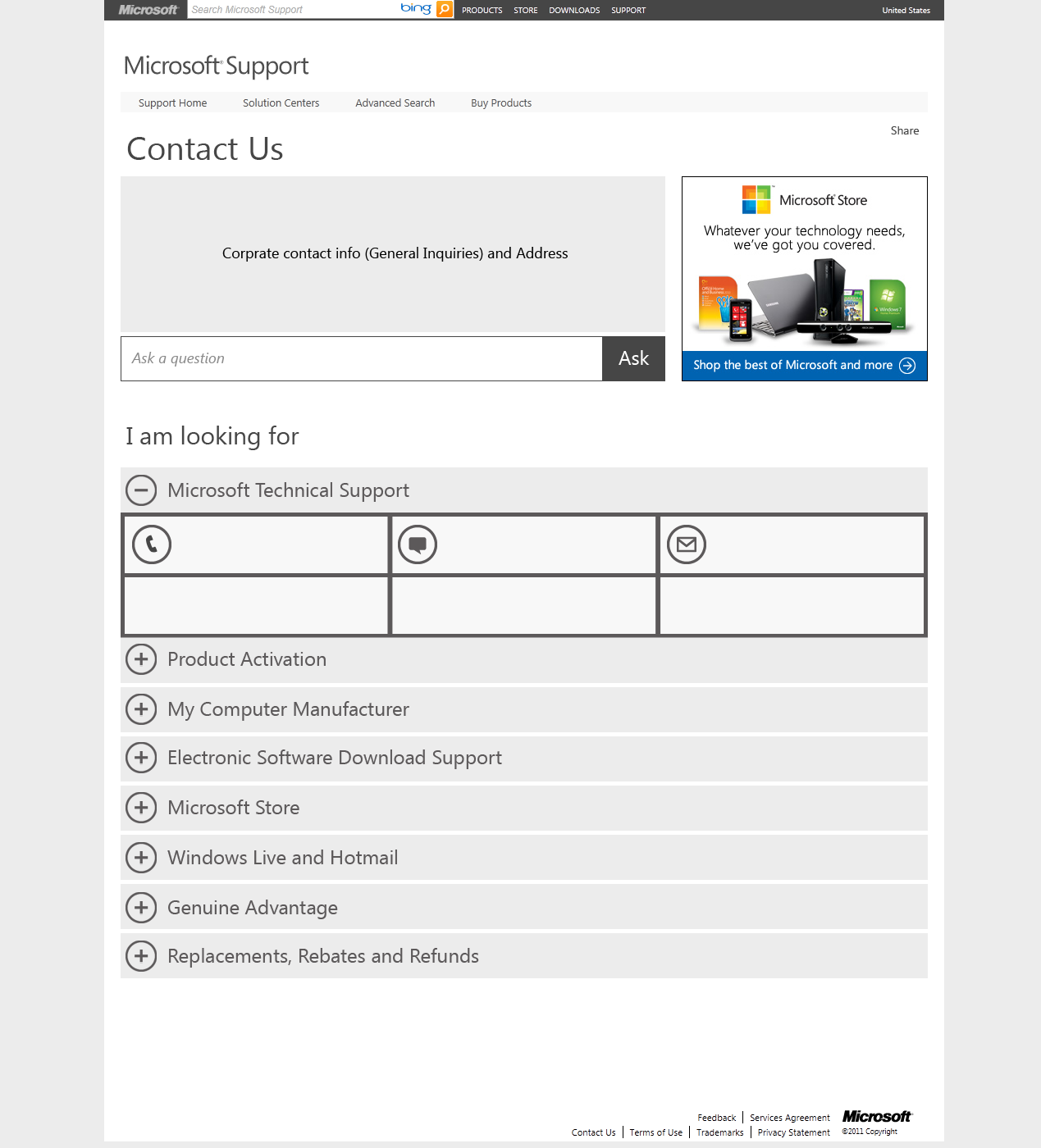Go to Solution Centers tab

pyautogui.click(x=281, y=103)
